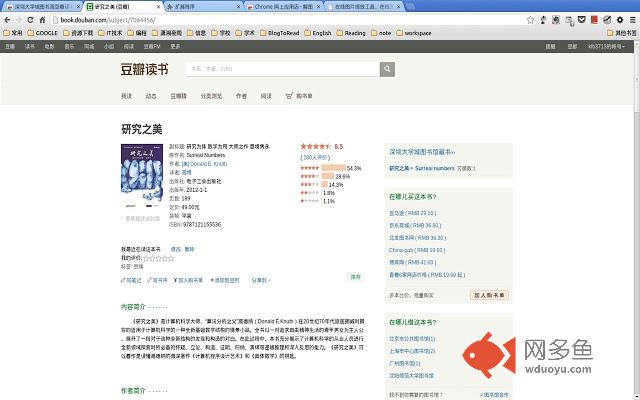This screenshot has width=640, height=400.
Task: Click the 研究之美 book cover thumbnail
Action: pos(142,176)
